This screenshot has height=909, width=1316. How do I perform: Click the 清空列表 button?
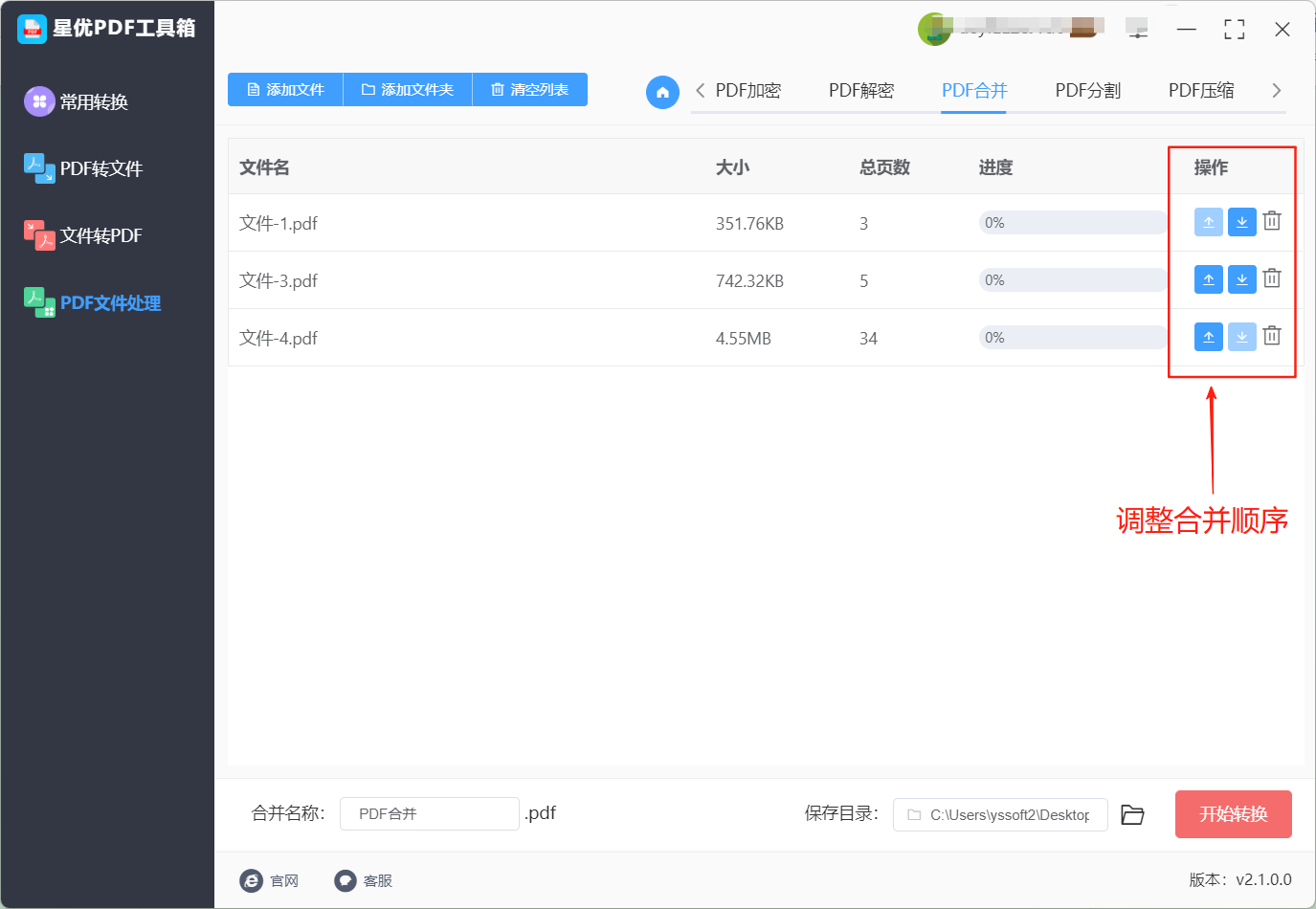pyautogui.click(x=530, y=89)
